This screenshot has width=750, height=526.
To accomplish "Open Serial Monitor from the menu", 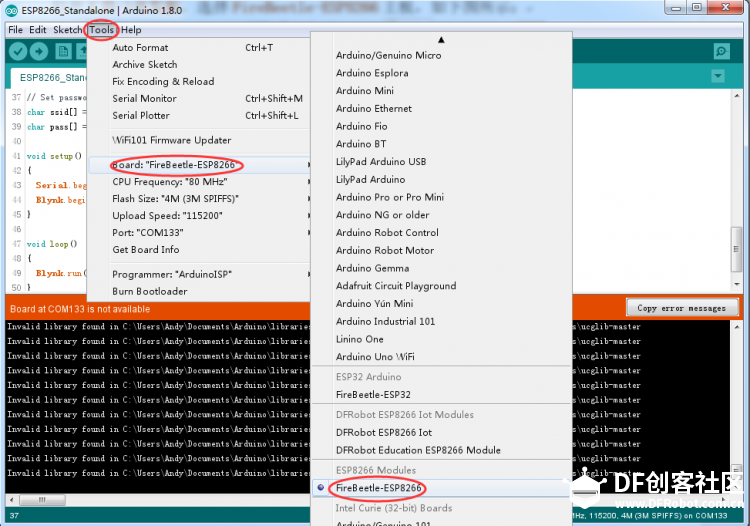I will pyautogui.click(x=199, y=99).
